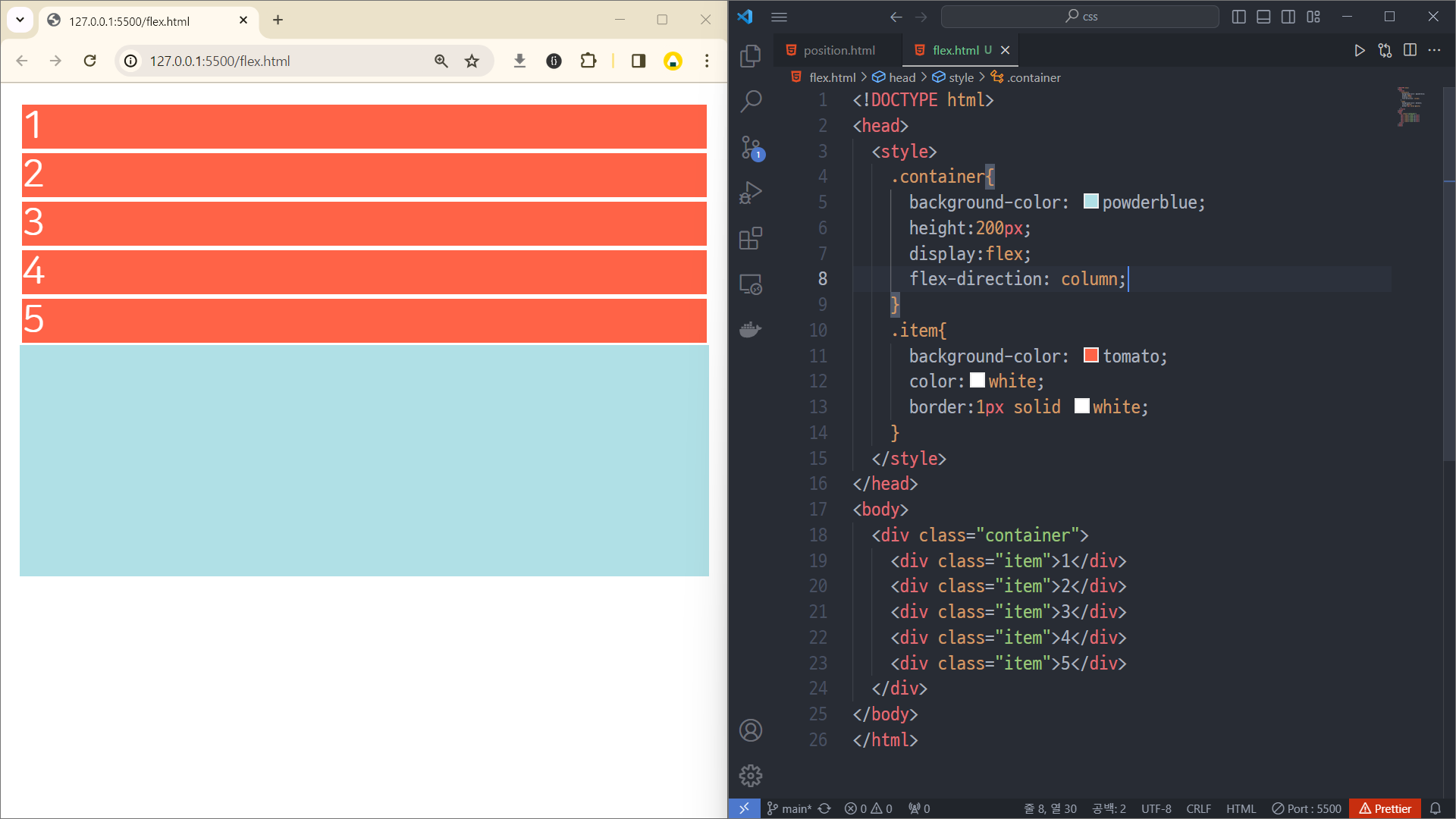This screenshot has height=819, width=1456.
Task: Open the Docker panel icon
Action: (750, 330)
